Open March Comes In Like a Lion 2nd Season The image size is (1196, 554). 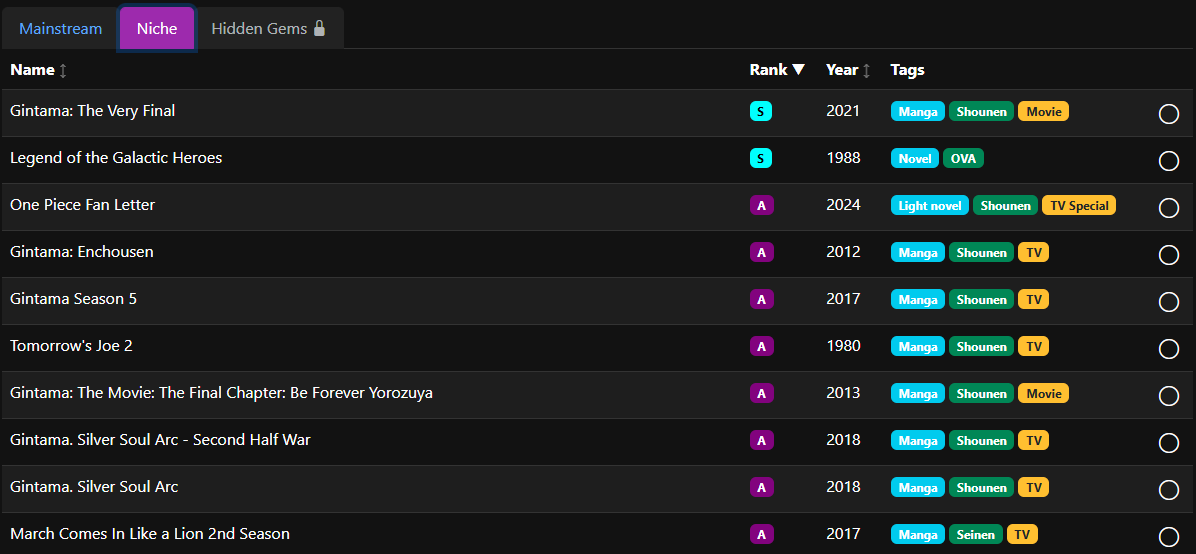pos(150,533)
